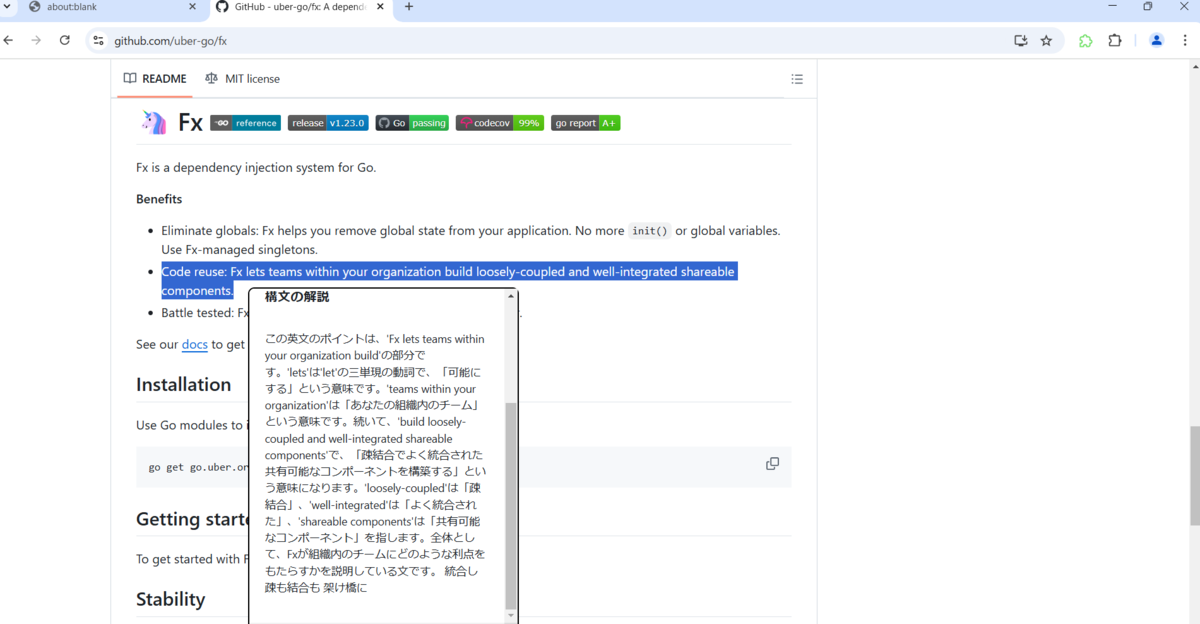Select the README tab

tap(155, 78)
